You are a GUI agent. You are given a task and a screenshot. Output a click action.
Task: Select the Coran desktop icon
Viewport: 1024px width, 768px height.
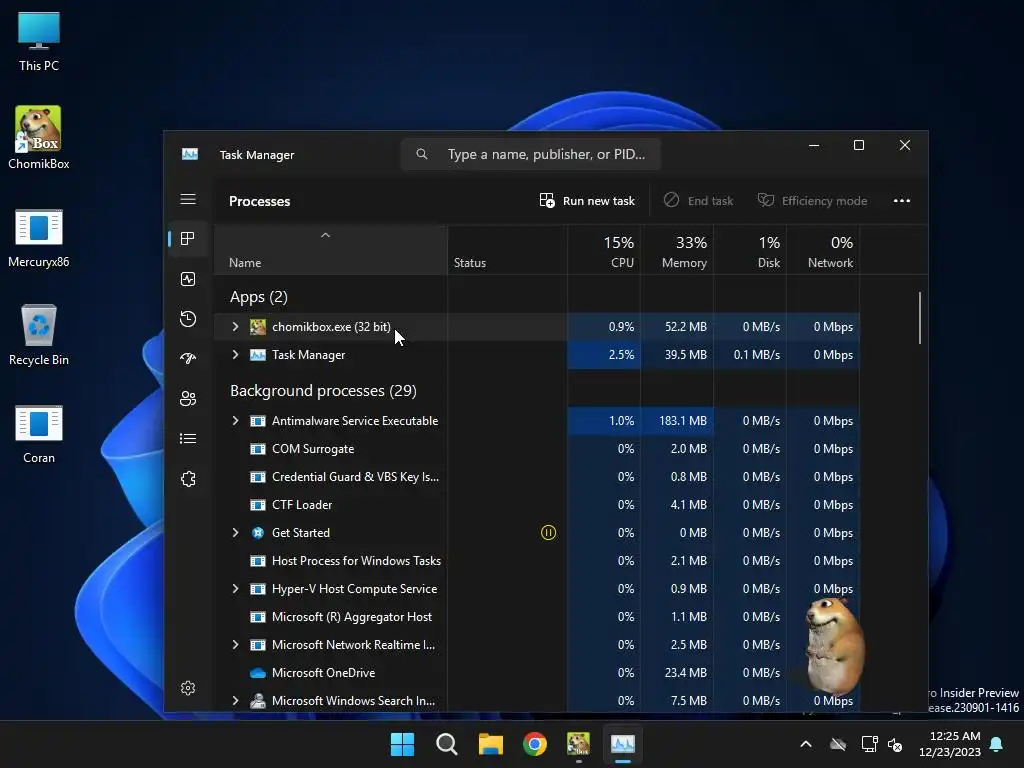point(39,434)
